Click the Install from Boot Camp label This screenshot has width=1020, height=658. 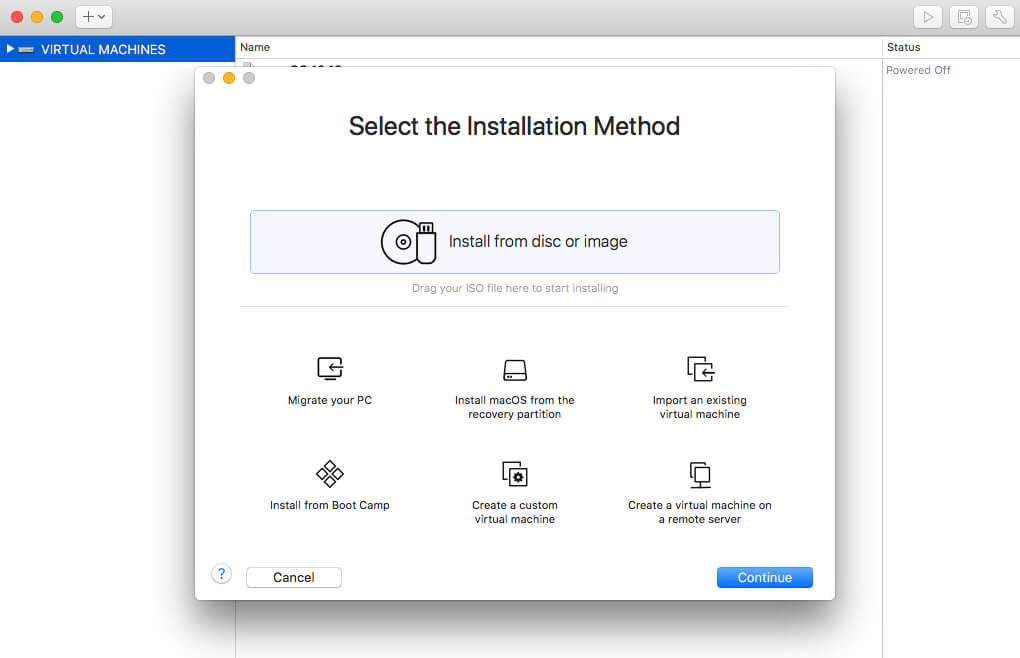click(330, 505)
